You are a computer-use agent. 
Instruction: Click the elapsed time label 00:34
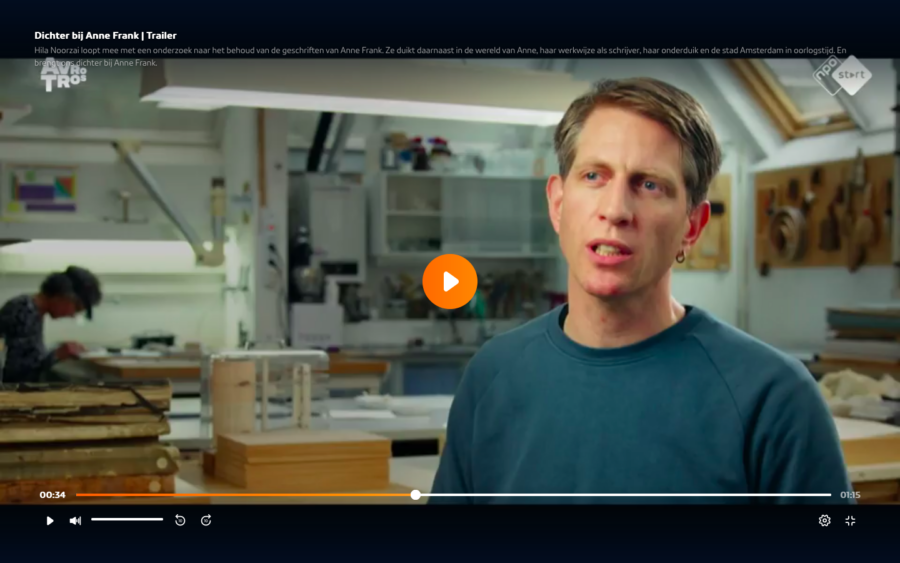[x=52, y=495]
